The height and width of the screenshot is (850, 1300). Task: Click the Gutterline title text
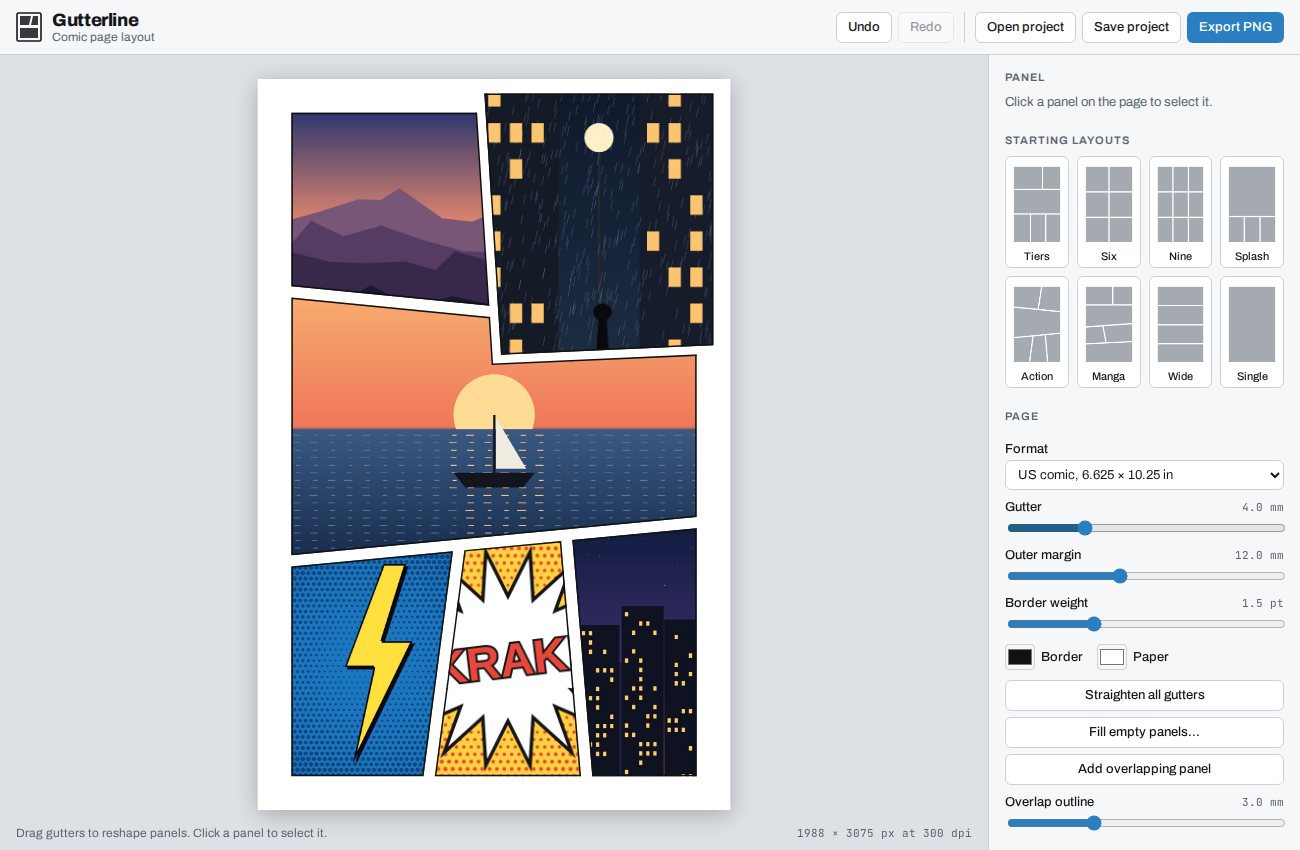tap(95, 20)
